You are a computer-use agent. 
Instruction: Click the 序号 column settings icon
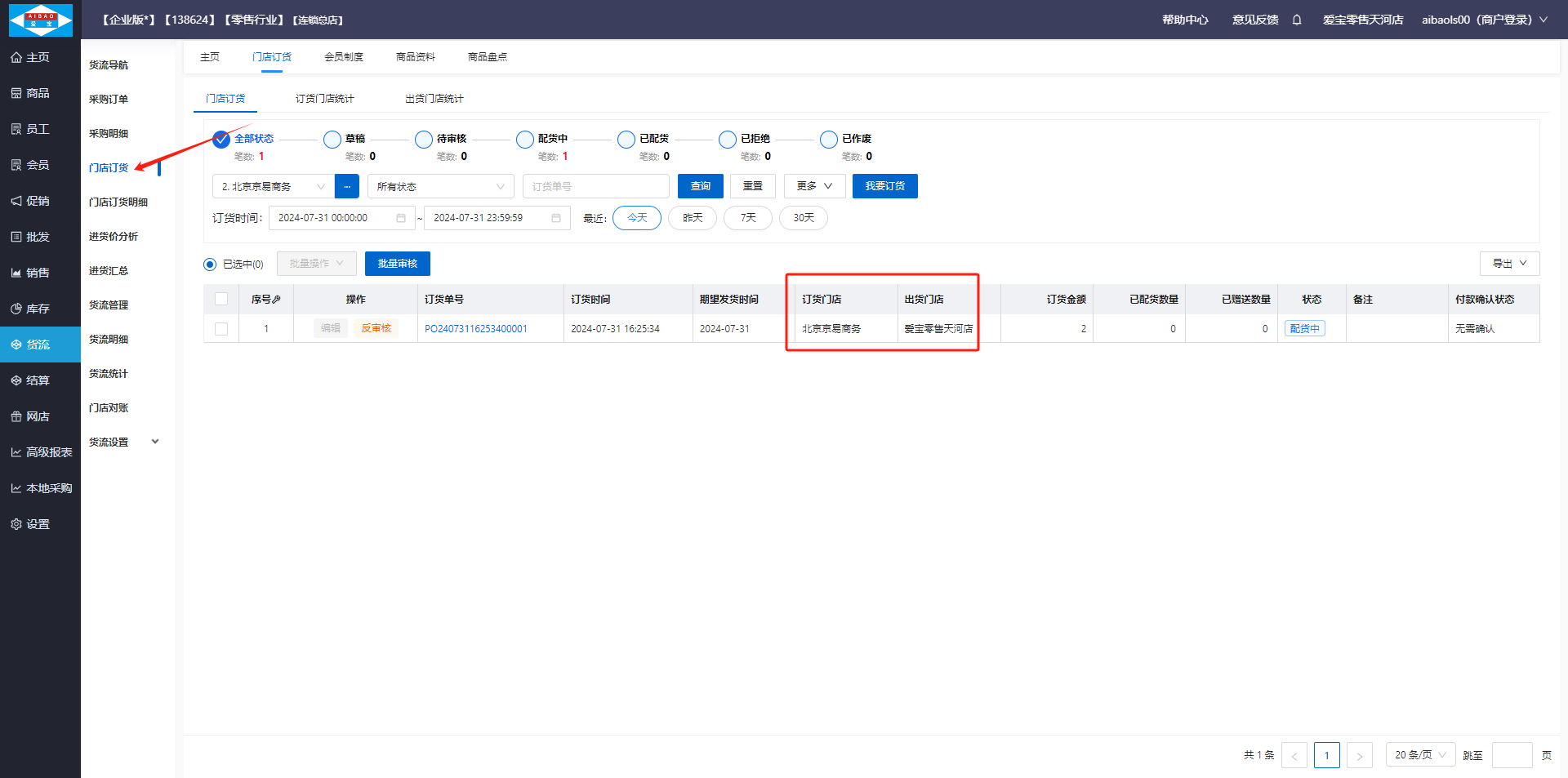tap(277, 300)
